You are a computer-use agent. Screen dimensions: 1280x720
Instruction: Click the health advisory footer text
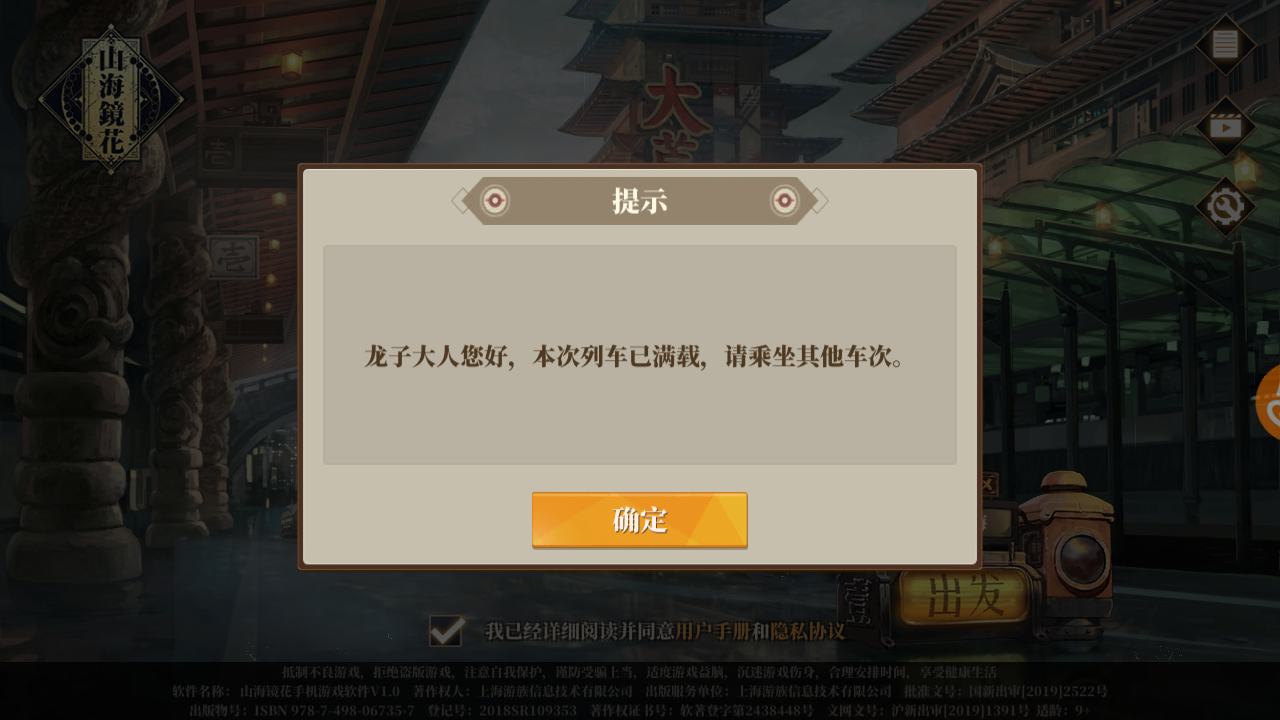point(639,672)
